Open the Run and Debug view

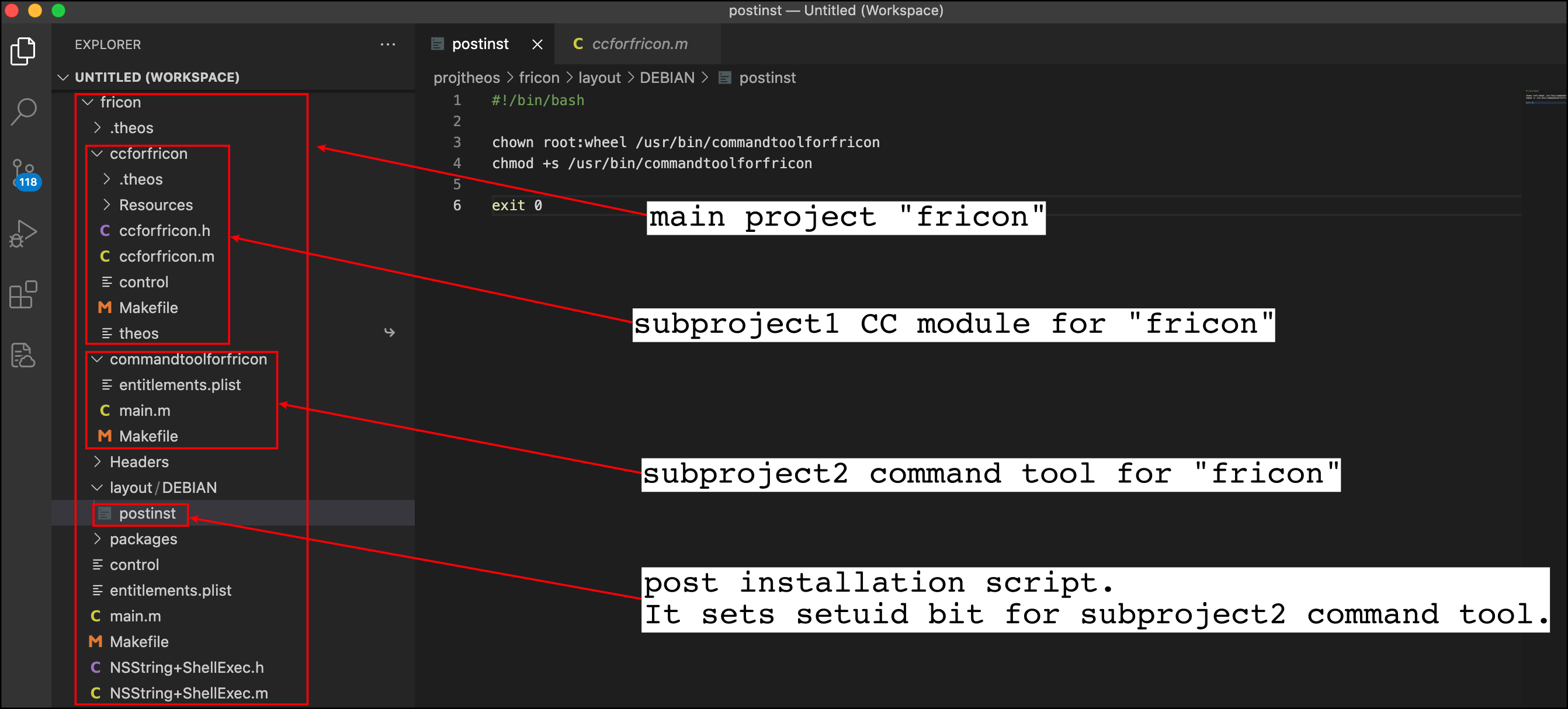pyautogui.click(x=23, y=233)
